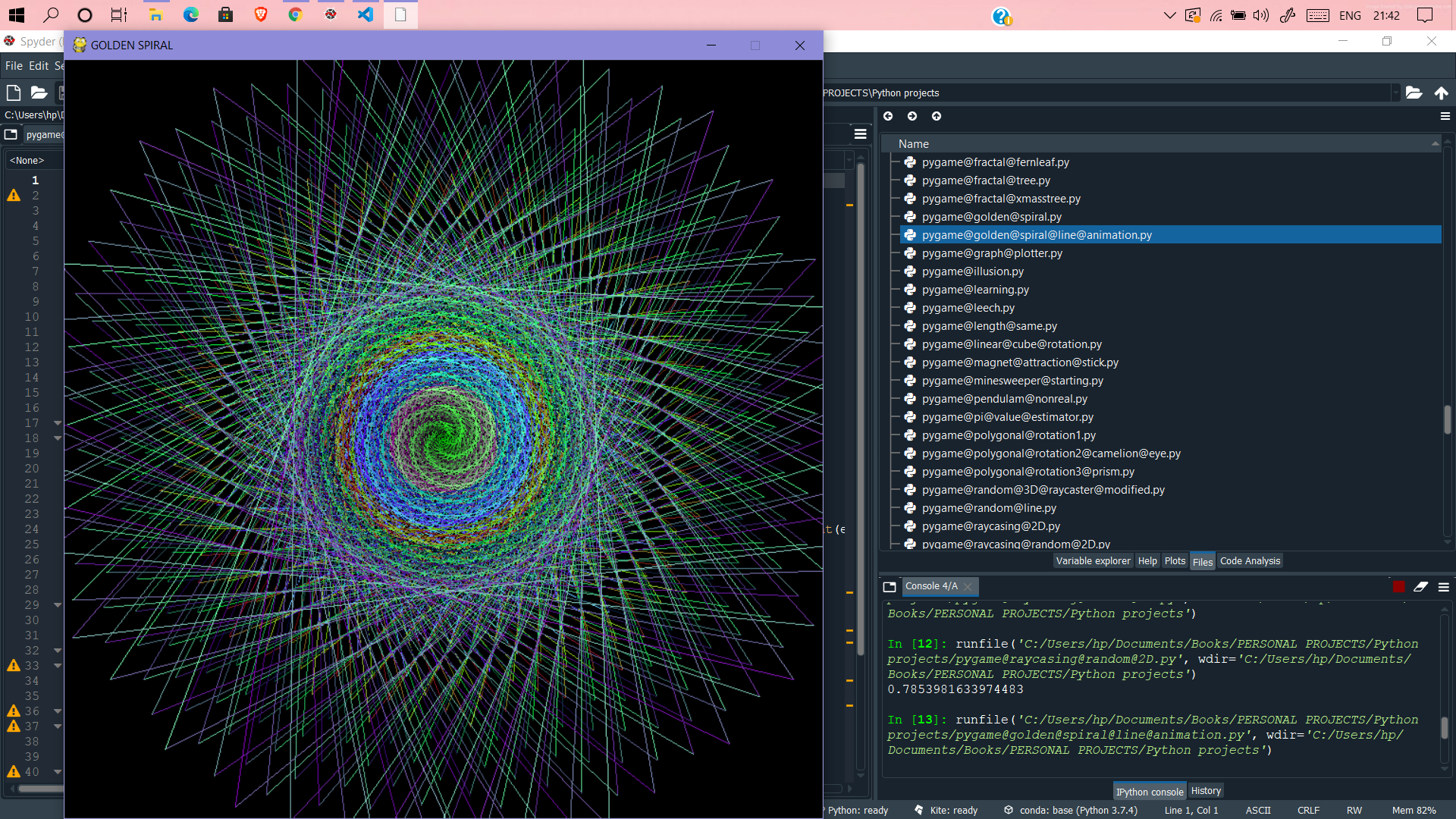Go to next folder in Files pane
This screenshot has height=819, width=1456.
pyautogui.click(x=912, y=116)
